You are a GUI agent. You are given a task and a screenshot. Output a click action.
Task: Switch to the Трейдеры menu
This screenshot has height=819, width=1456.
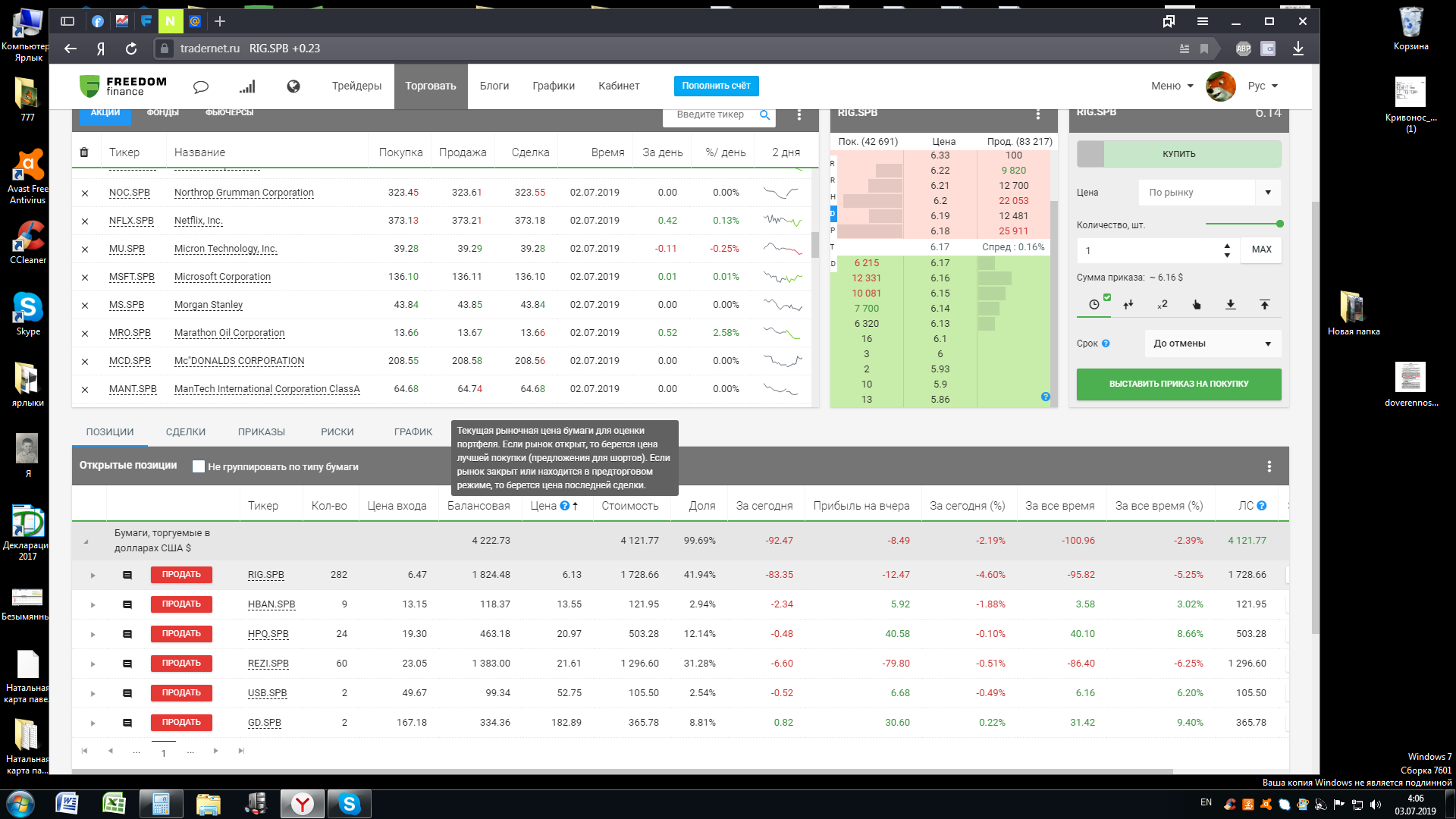pos(356,86)
